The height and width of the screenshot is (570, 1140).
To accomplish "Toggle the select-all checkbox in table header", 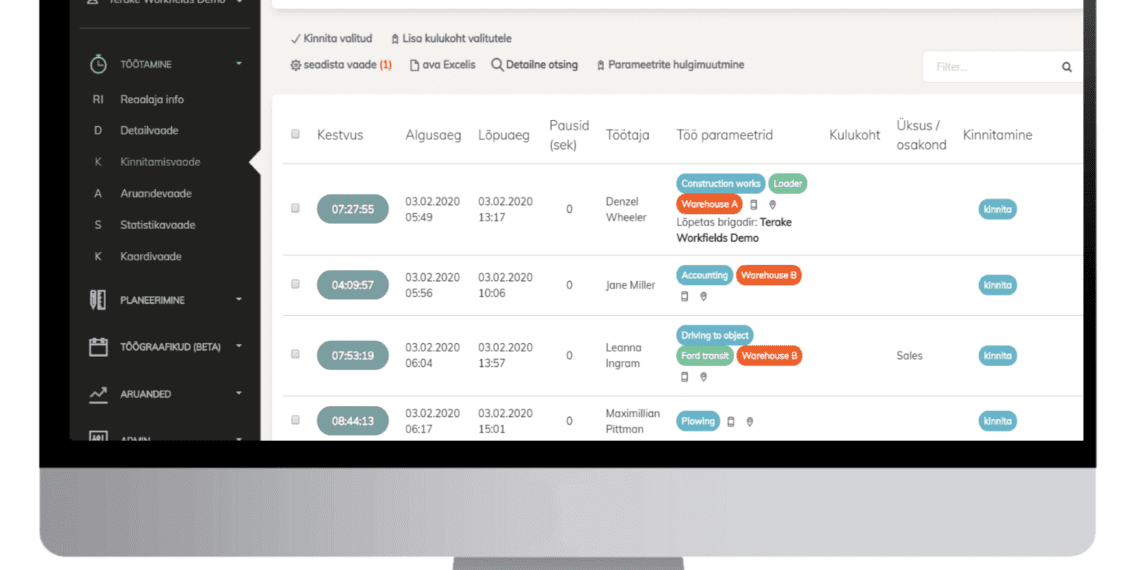I will click(x=295, y=134).
